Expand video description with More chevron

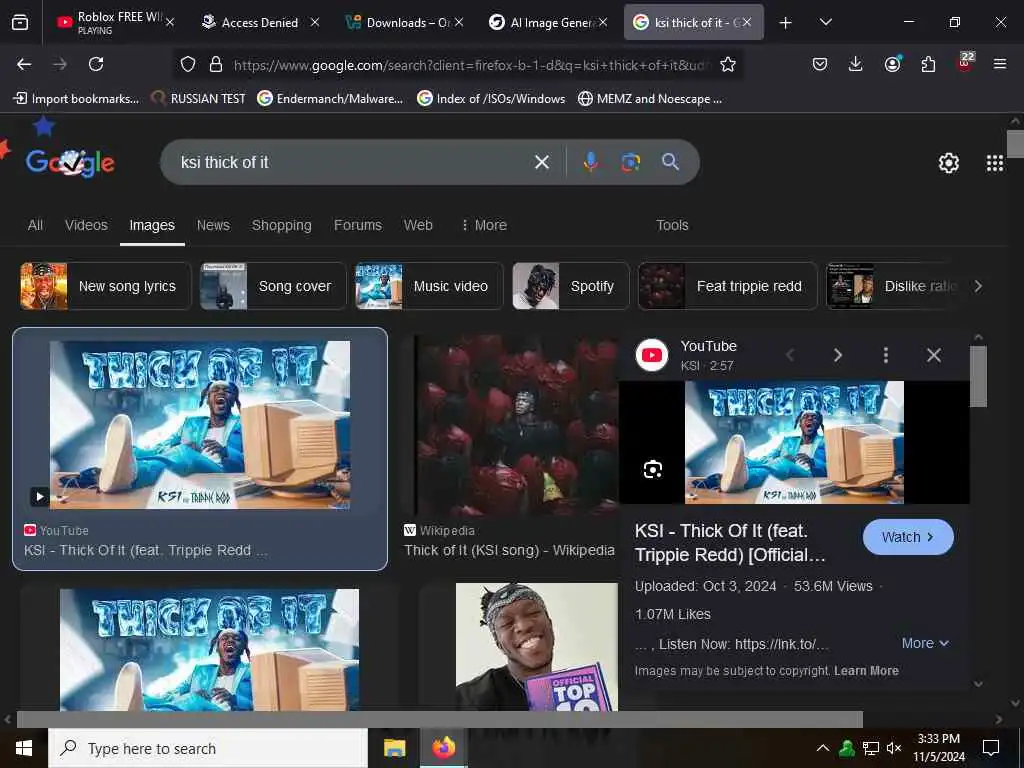tap(925, 643)
